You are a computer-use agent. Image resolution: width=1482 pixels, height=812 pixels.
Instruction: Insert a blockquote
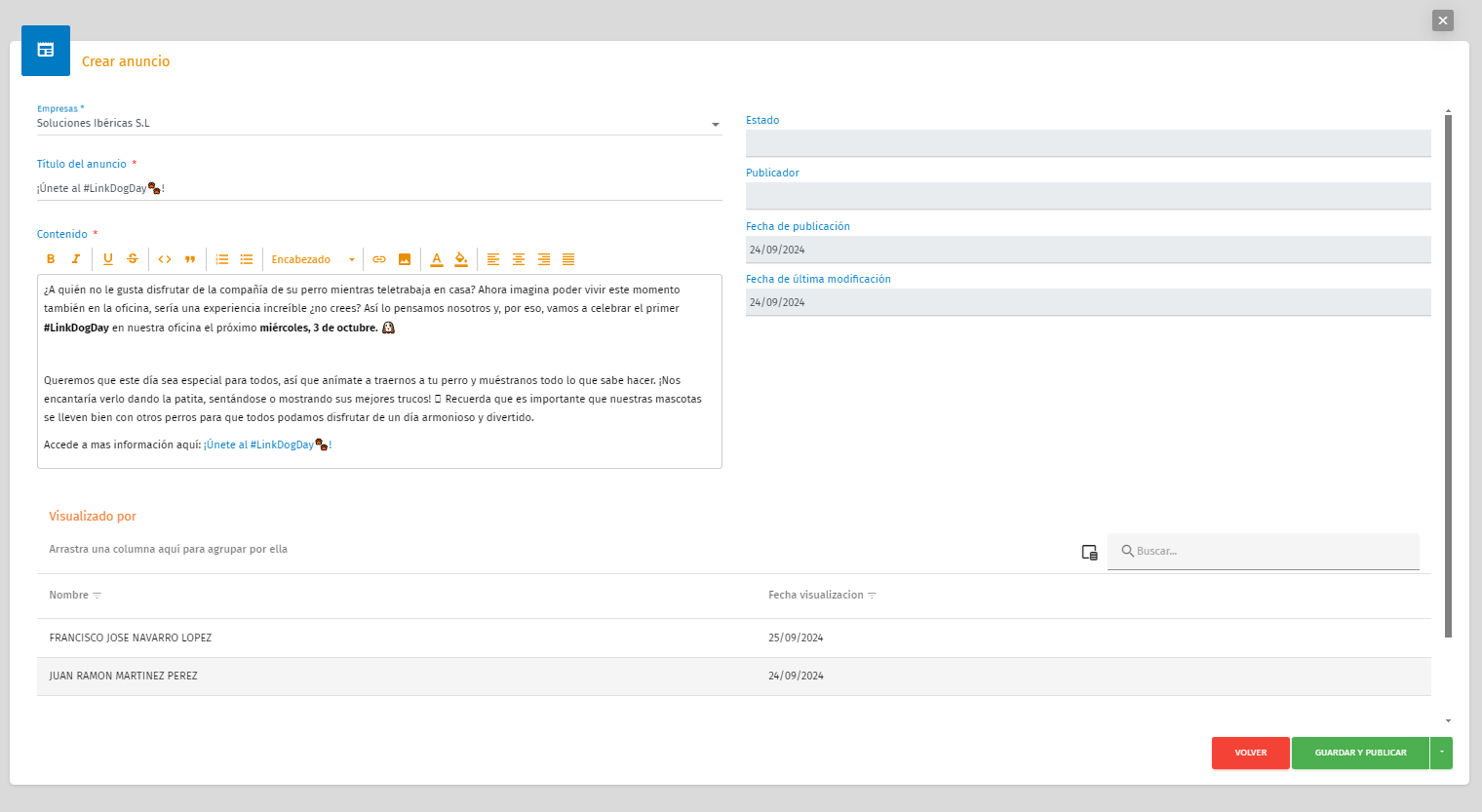click(x=190, y=259)
